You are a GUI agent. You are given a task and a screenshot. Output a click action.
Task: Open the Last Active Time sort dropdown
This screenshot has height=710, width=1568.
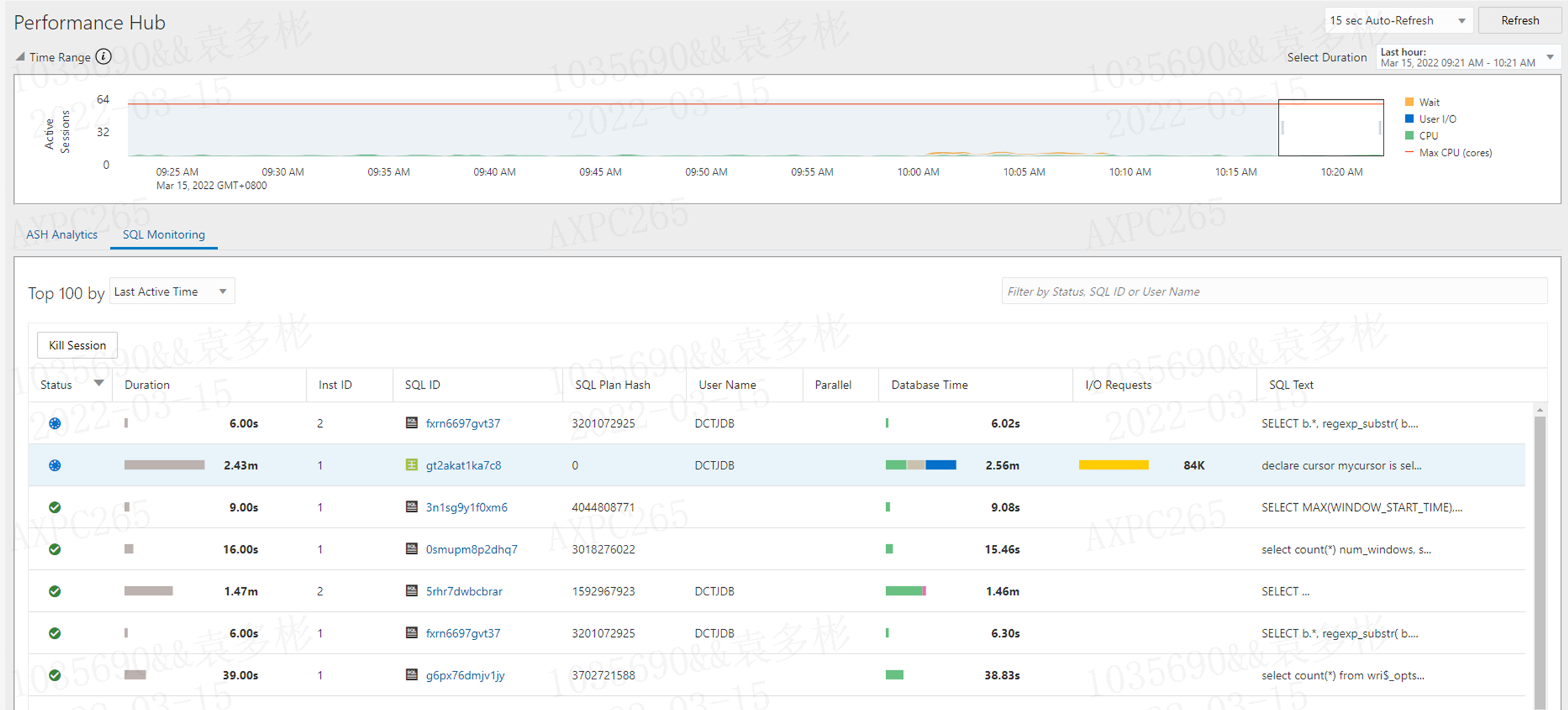(172, 291)
